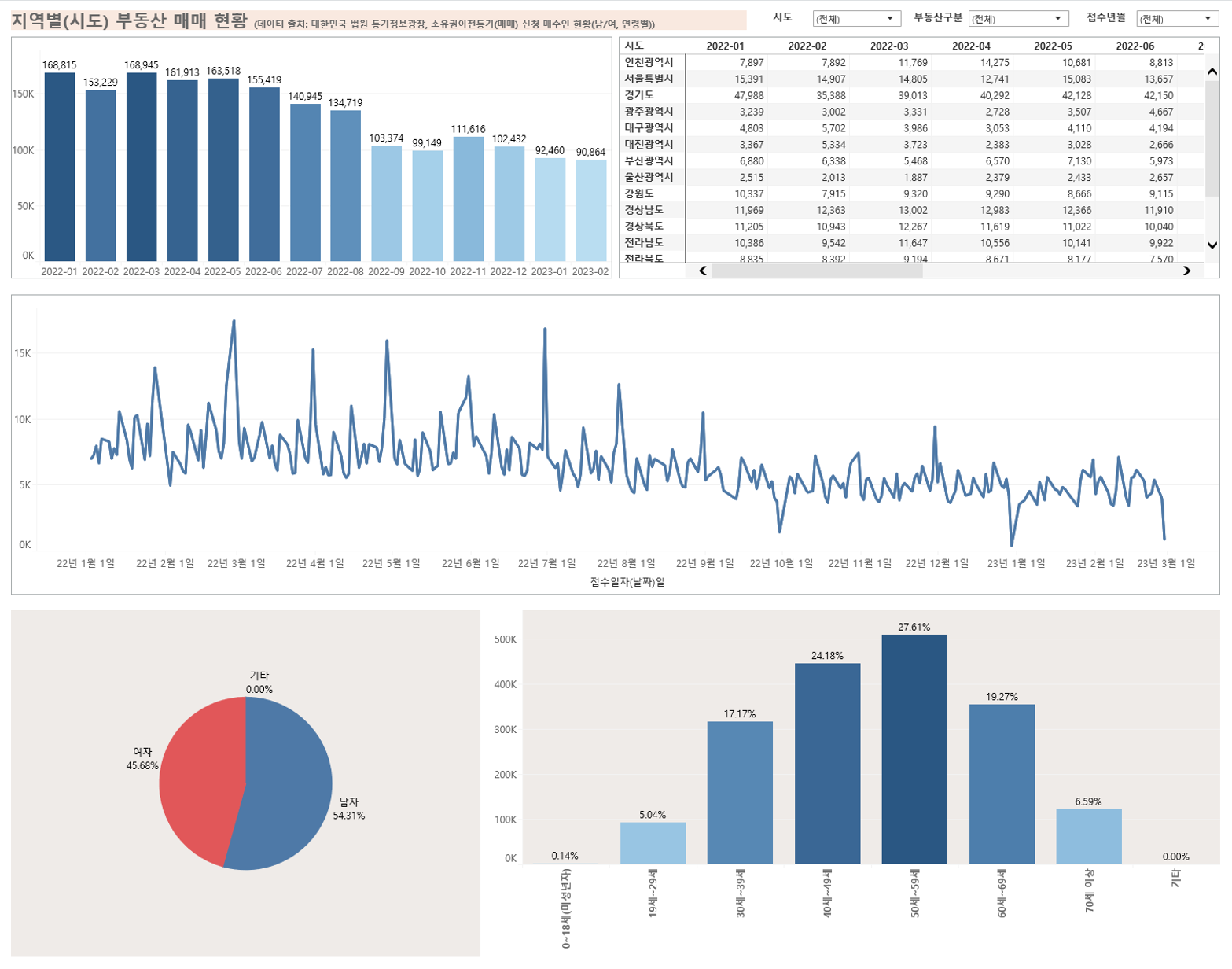
Task: Click the 47,988 cell in the 경기도 row
Action: 748,95
